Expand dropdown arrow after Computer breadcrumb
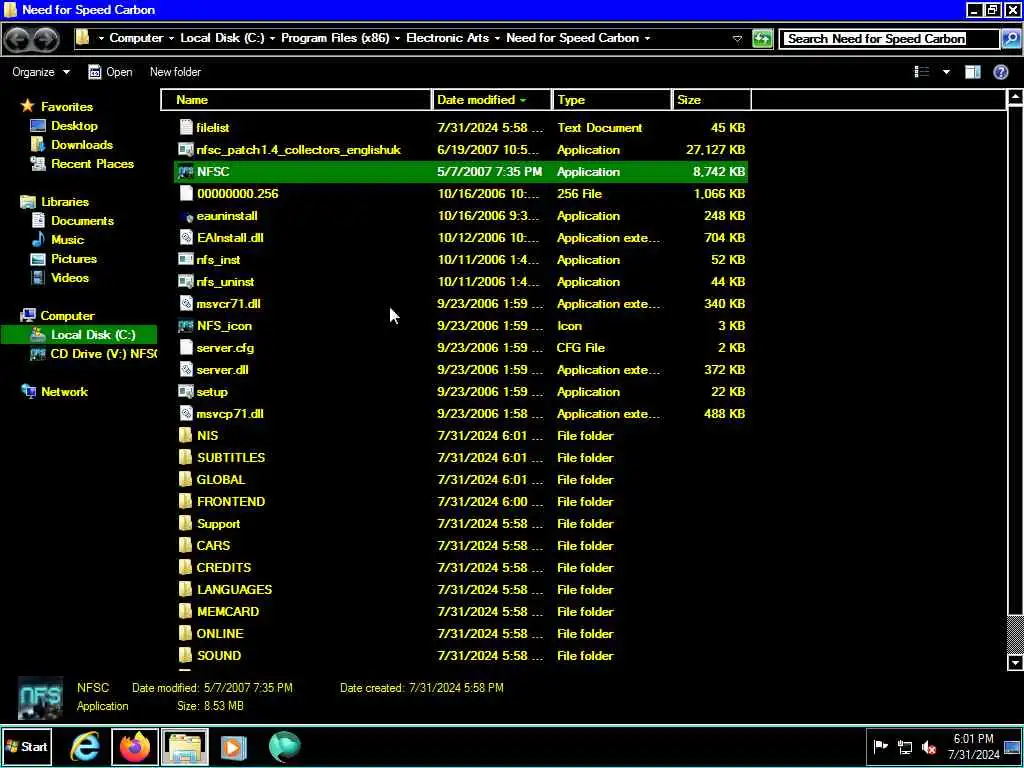Viewport: 1024px width, 768px height. coord(172,38)
